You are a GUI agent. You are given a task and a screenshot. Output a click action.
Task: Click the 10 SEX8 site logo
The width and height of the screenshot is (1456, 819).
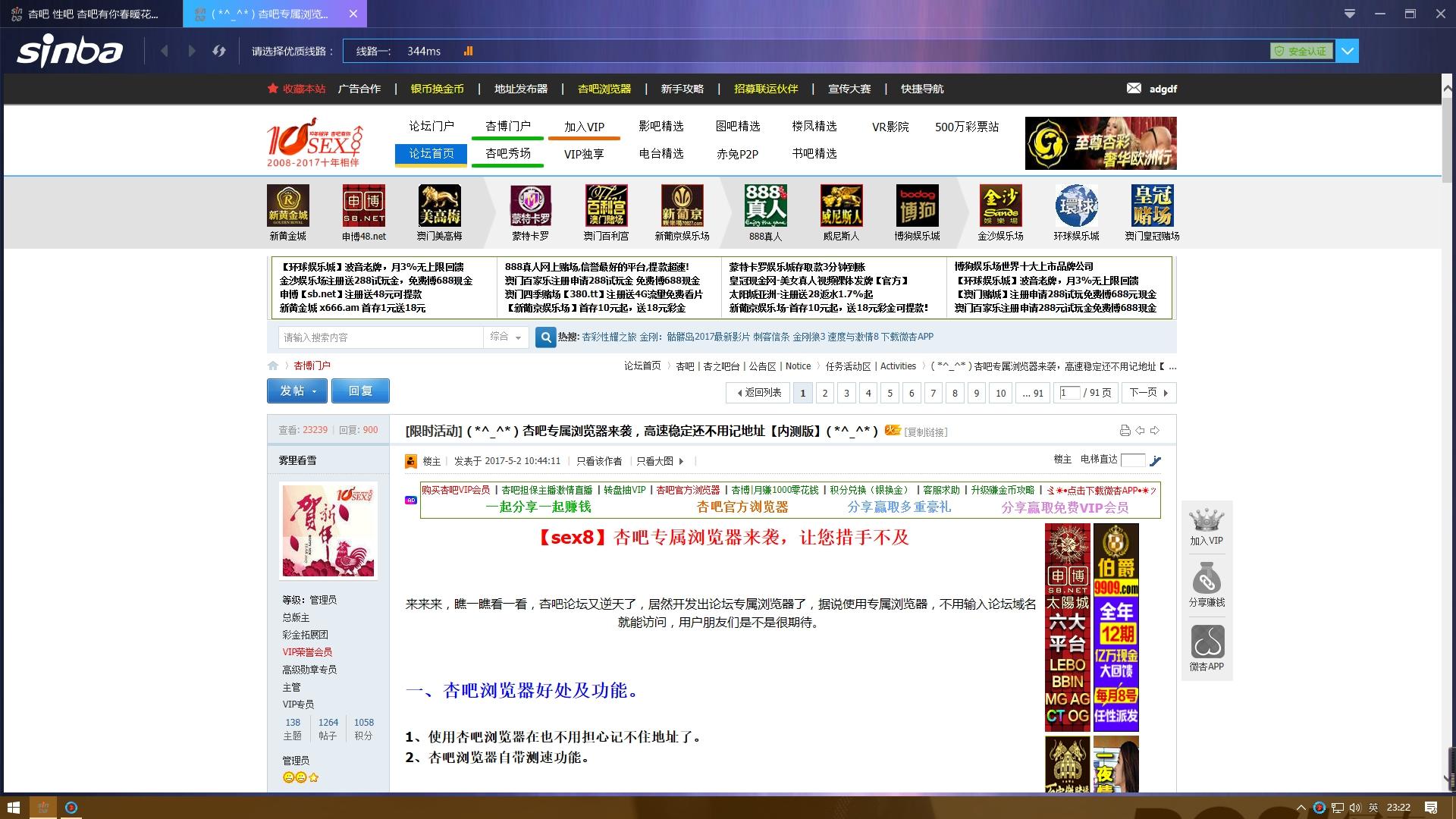point(315,143)
